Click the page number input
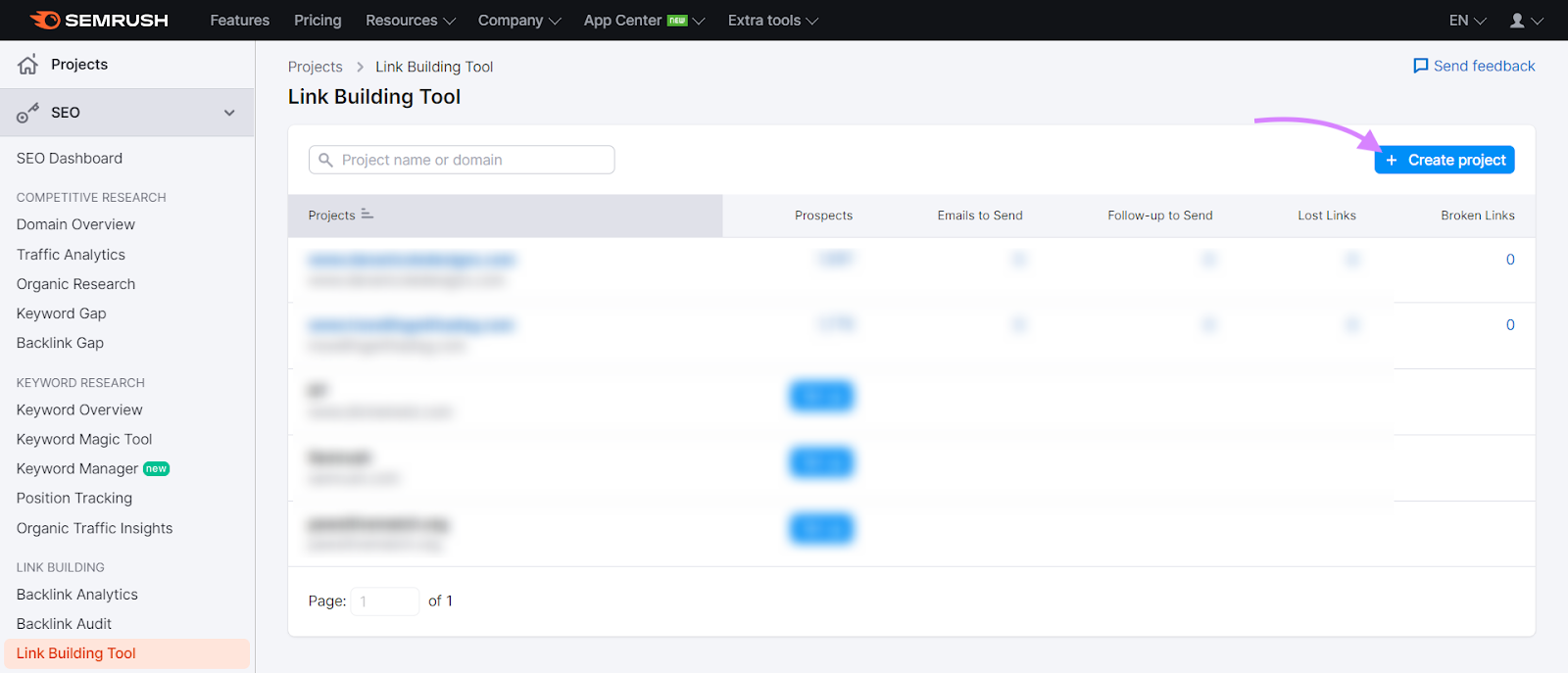The height and width of the screenshot is (673, 1568). coord(385,601)
